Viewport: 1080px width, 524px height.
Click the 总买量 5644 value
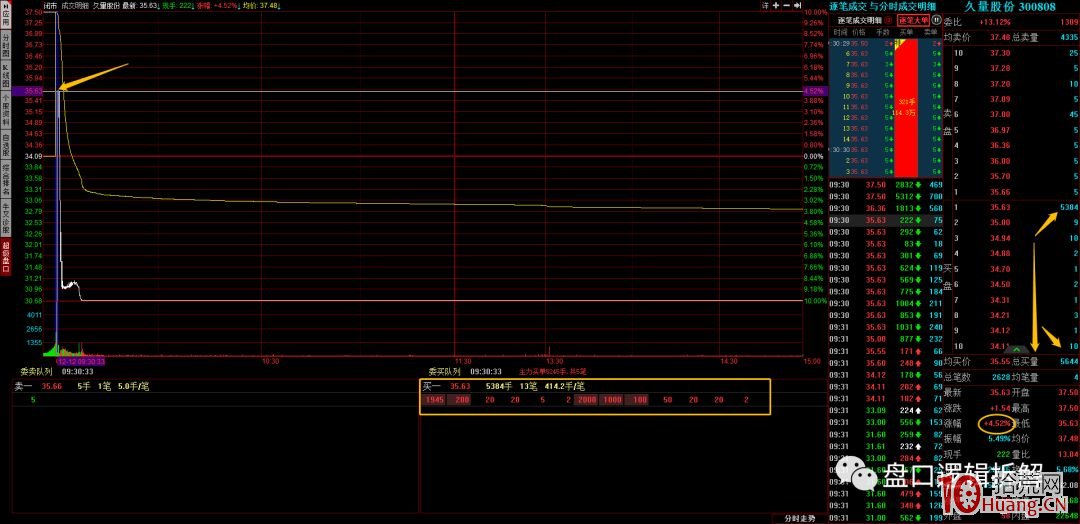click(1070, 361)
